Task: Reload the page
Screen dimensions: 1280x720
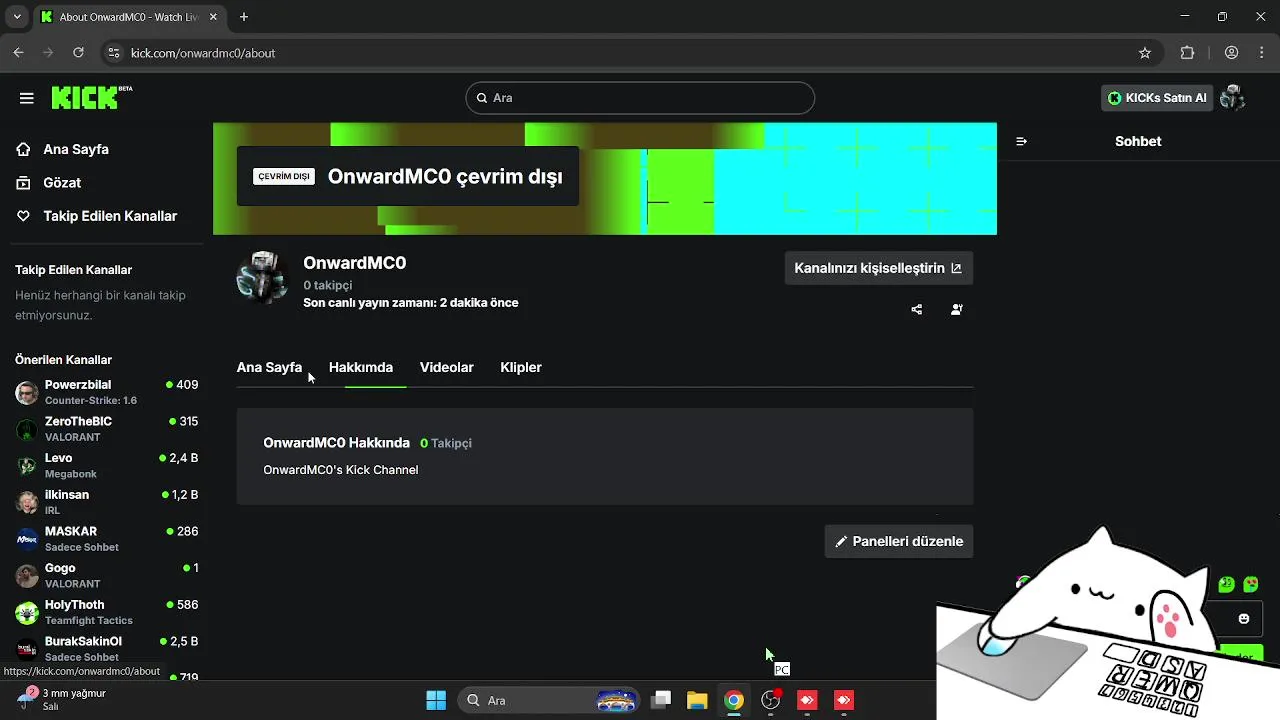Action: click(78, 53)
